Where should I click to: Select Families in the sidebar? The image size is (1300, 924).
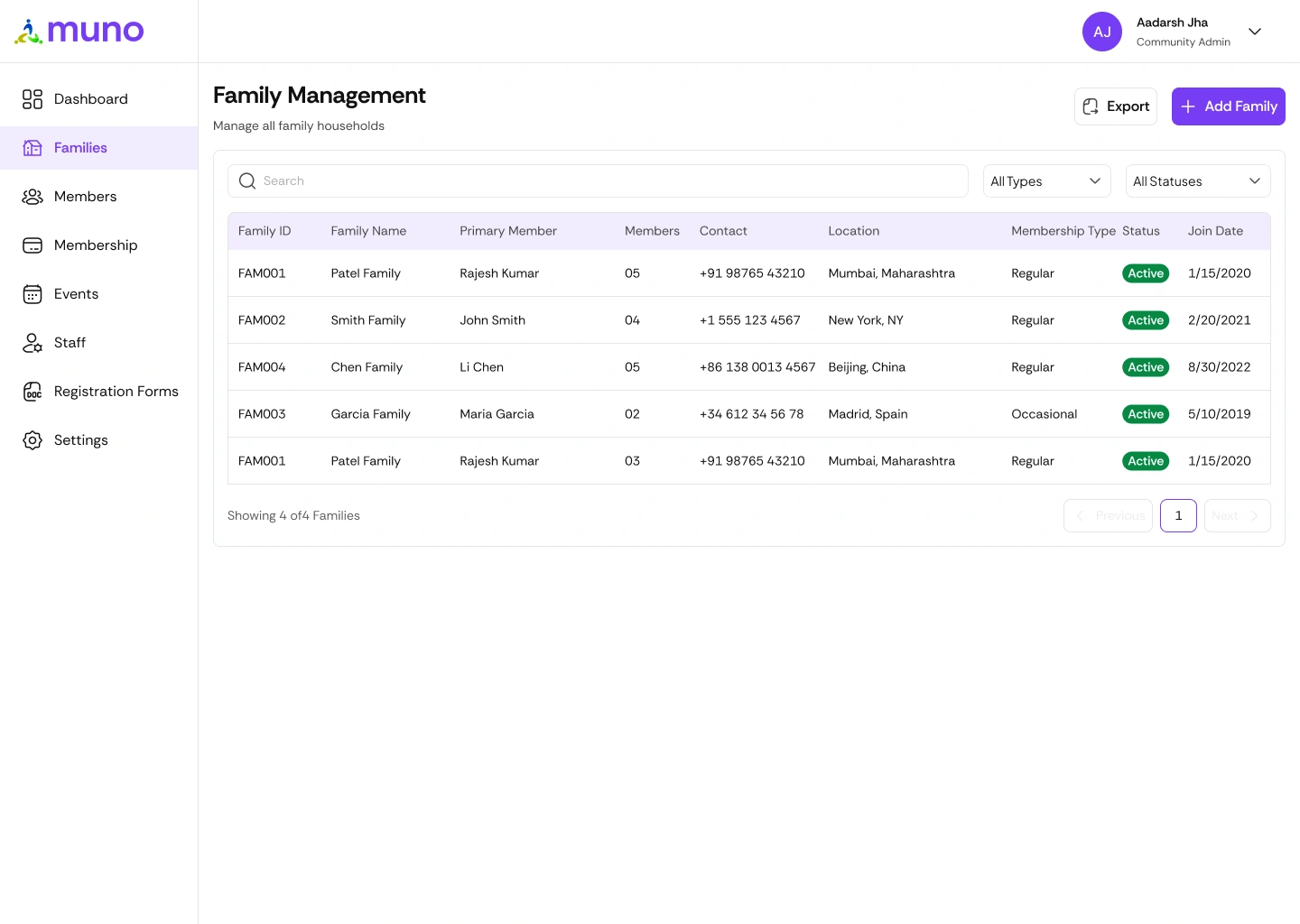[x=99, y=148]
